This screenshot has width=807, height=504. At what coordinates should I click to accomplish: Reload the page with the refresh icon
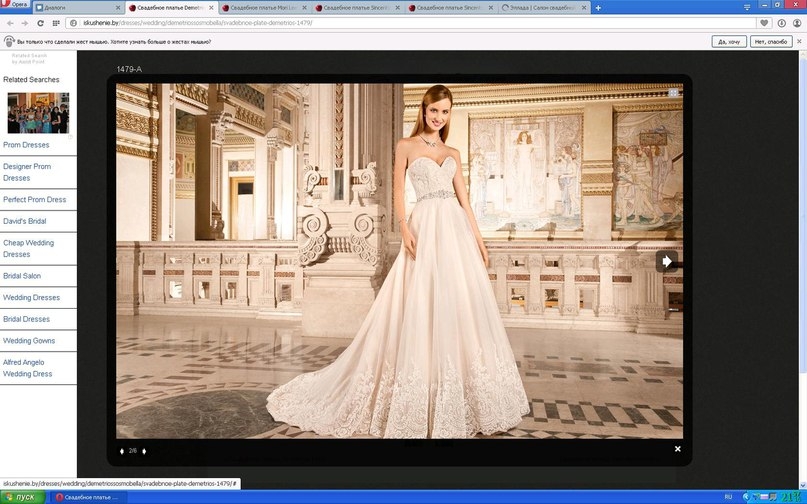point(42,22)
